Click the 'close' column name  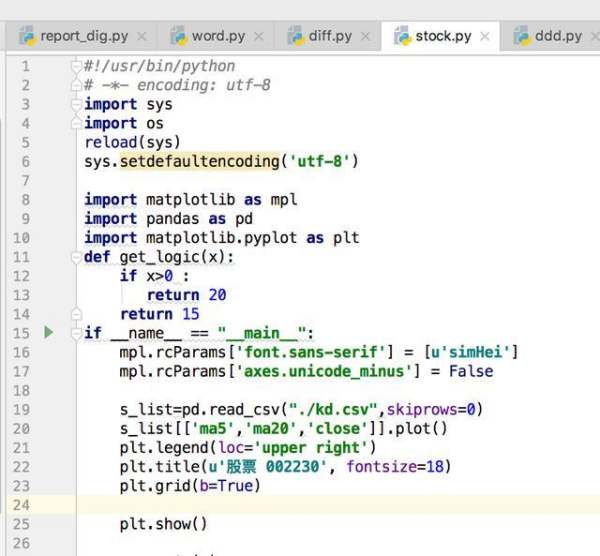click(x=338, y=429)
